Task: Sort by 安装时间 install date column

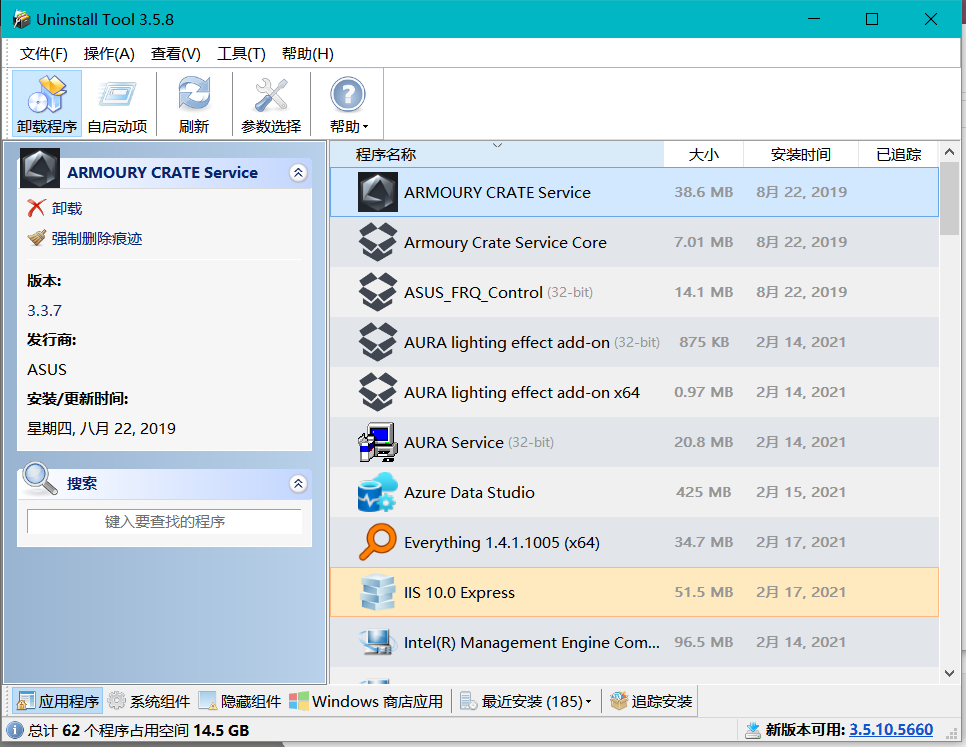Action: [x=801, y=155]
